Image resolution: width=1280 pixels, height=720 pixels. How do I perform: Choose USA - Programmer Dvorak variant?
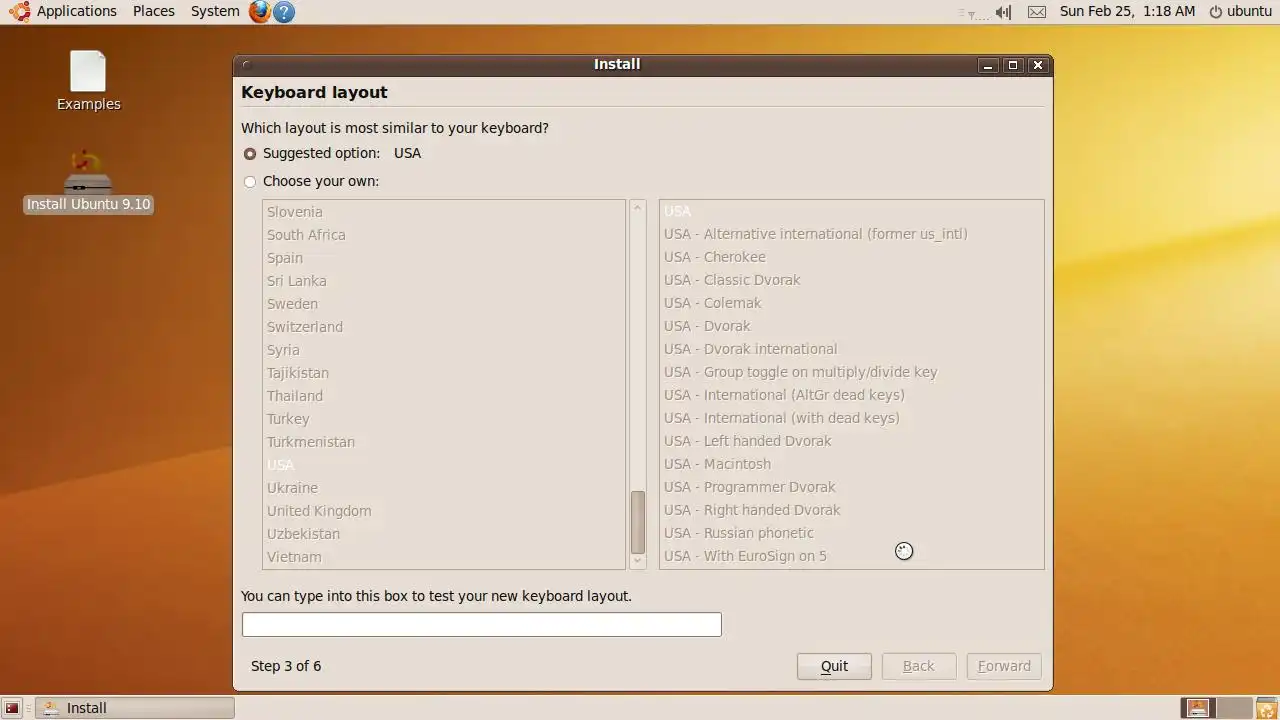point(852,487)
